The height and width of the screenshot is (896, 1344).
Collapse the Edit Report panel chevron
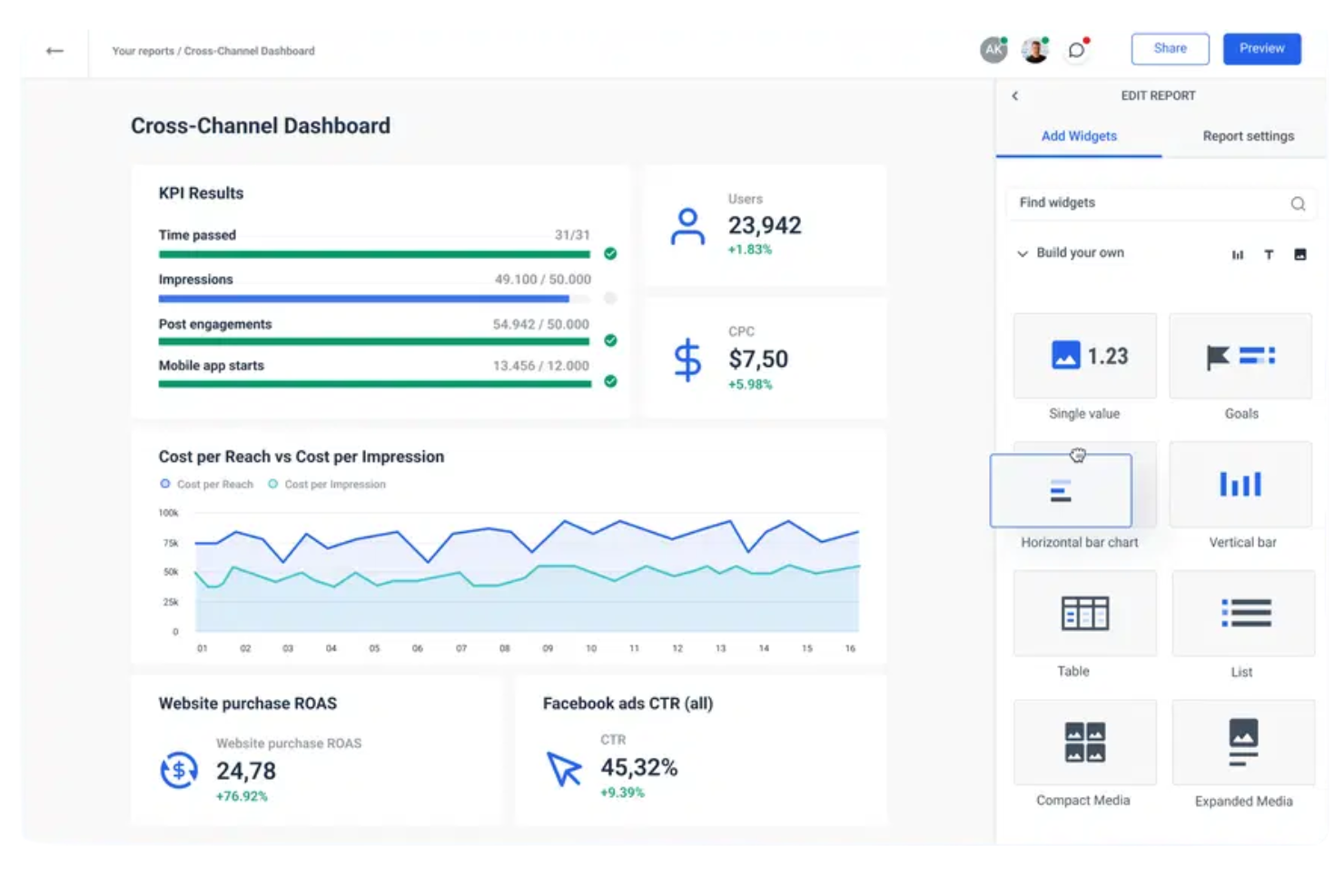(x=1015, y=95)
